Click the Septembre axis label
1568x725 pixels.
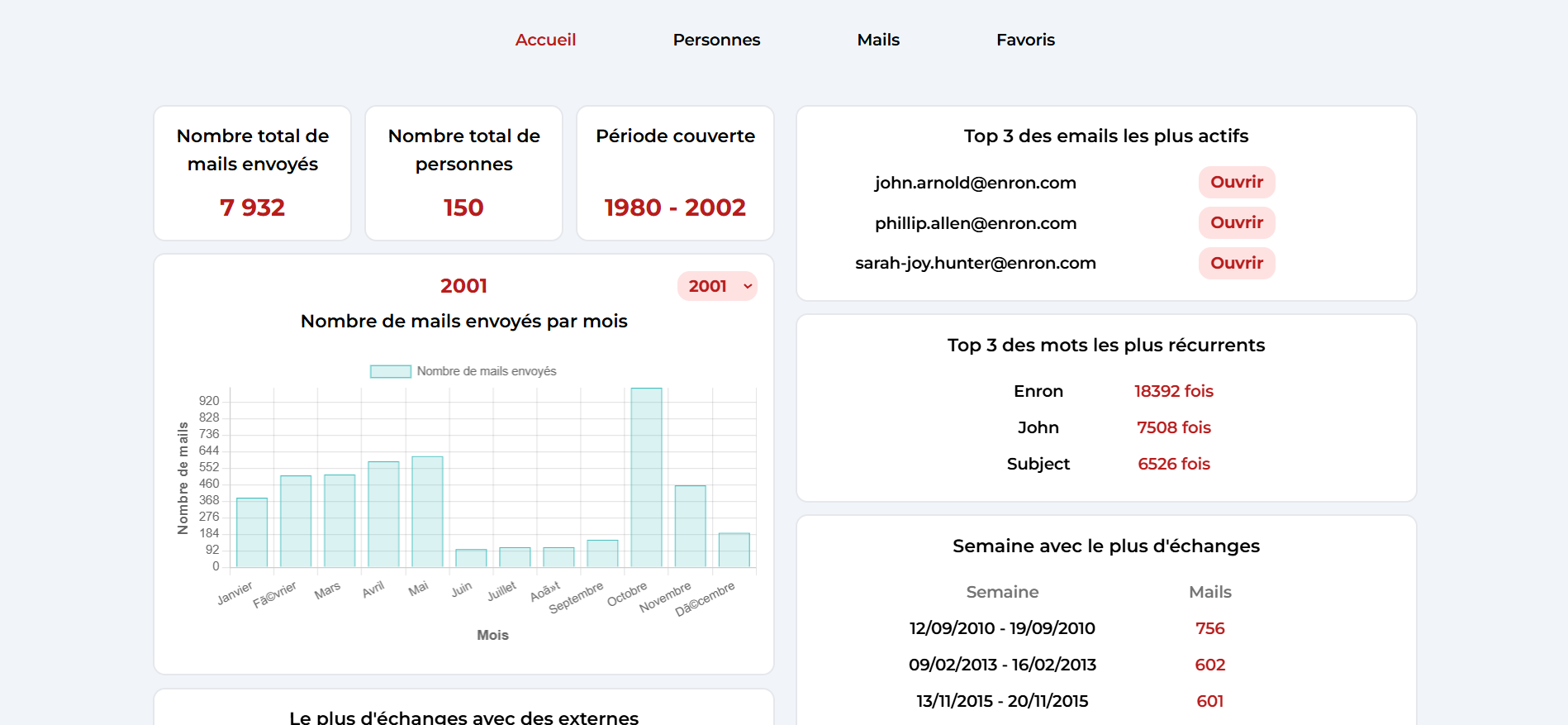pyautogui.click(x=576, y=599)
